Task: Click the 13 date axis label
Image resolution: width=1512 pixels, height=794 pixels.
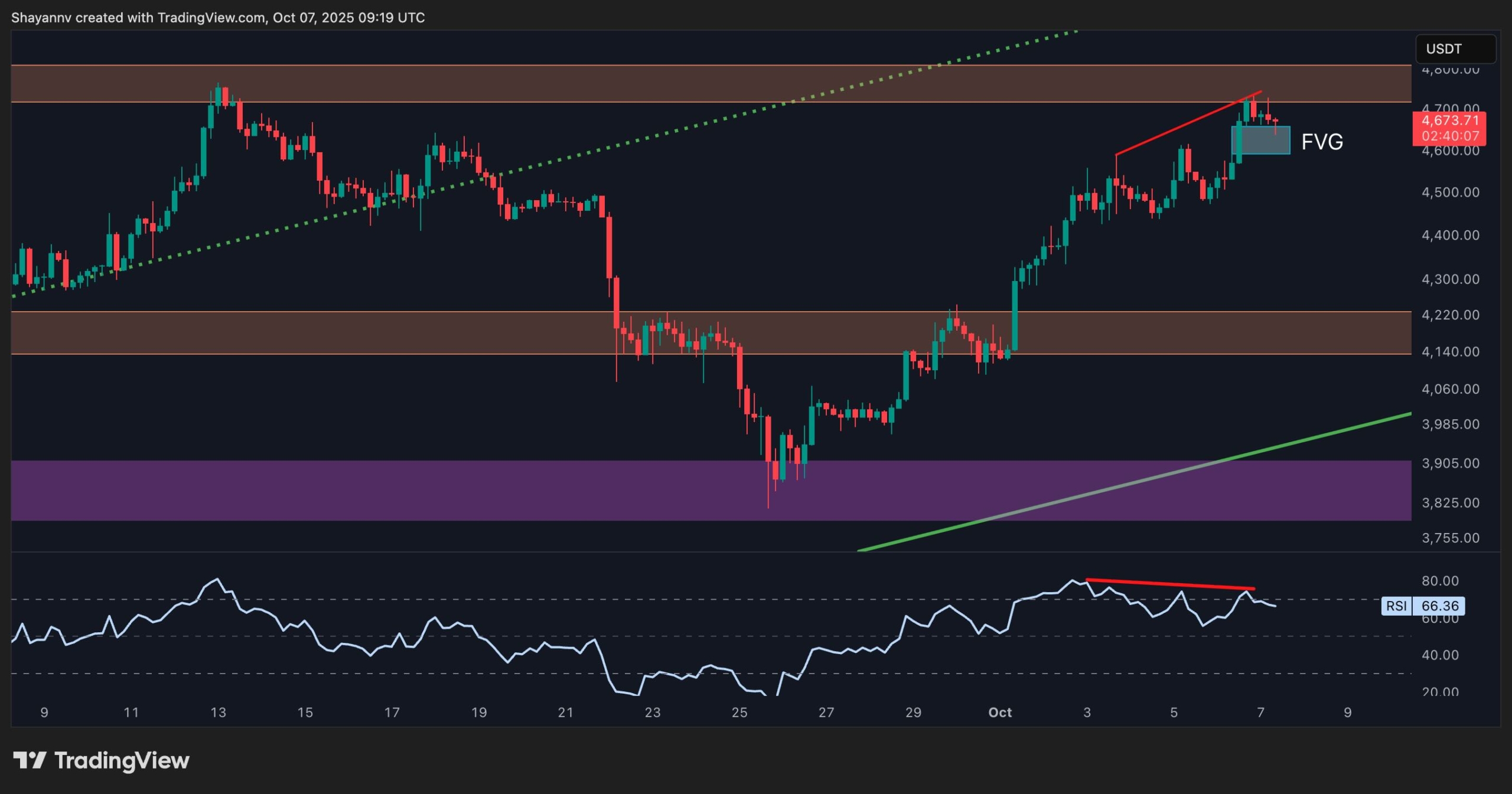Action: click(218, 713)
